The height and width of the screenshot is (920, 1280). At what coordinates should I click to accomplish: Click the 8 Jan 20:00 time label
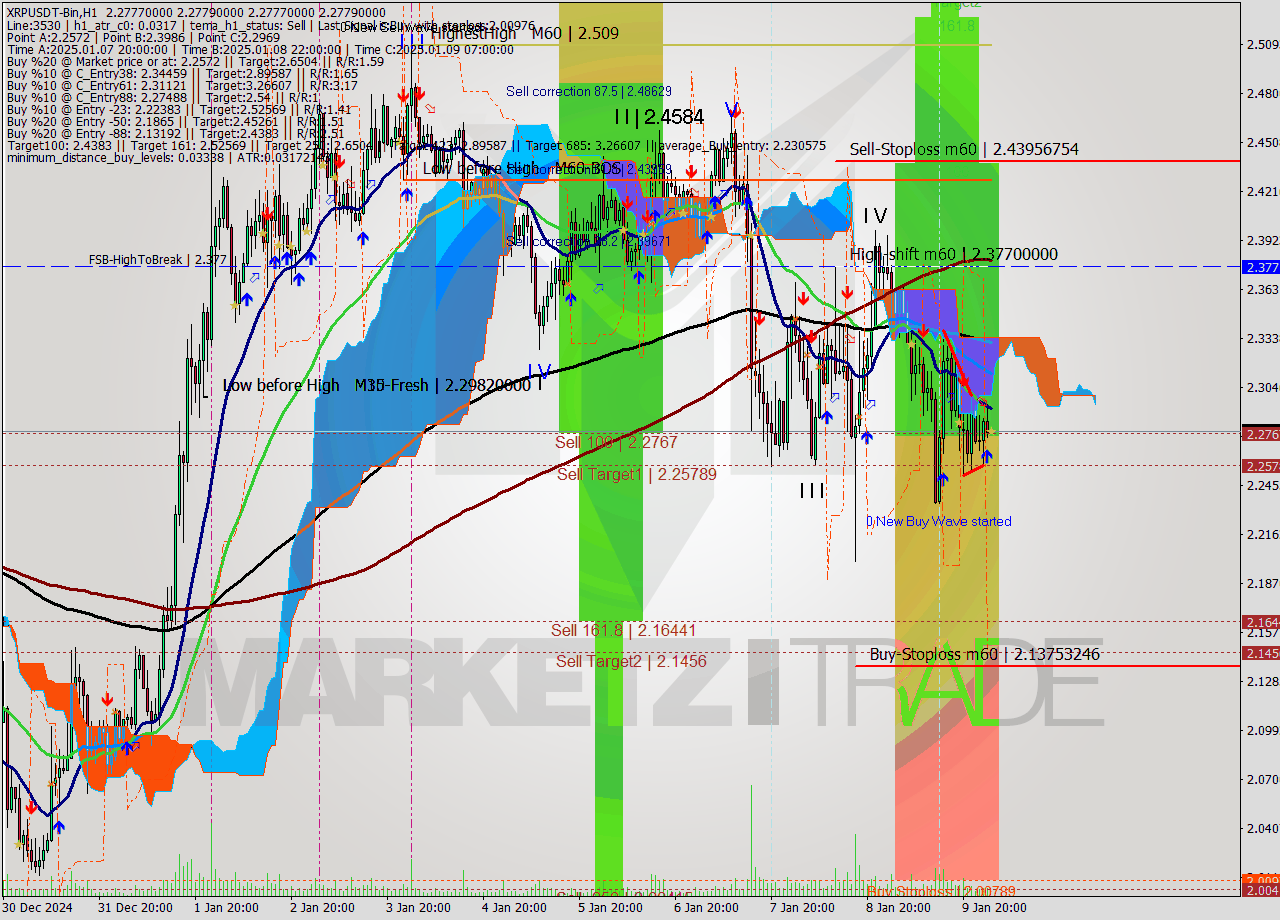[x=898, y=908]
